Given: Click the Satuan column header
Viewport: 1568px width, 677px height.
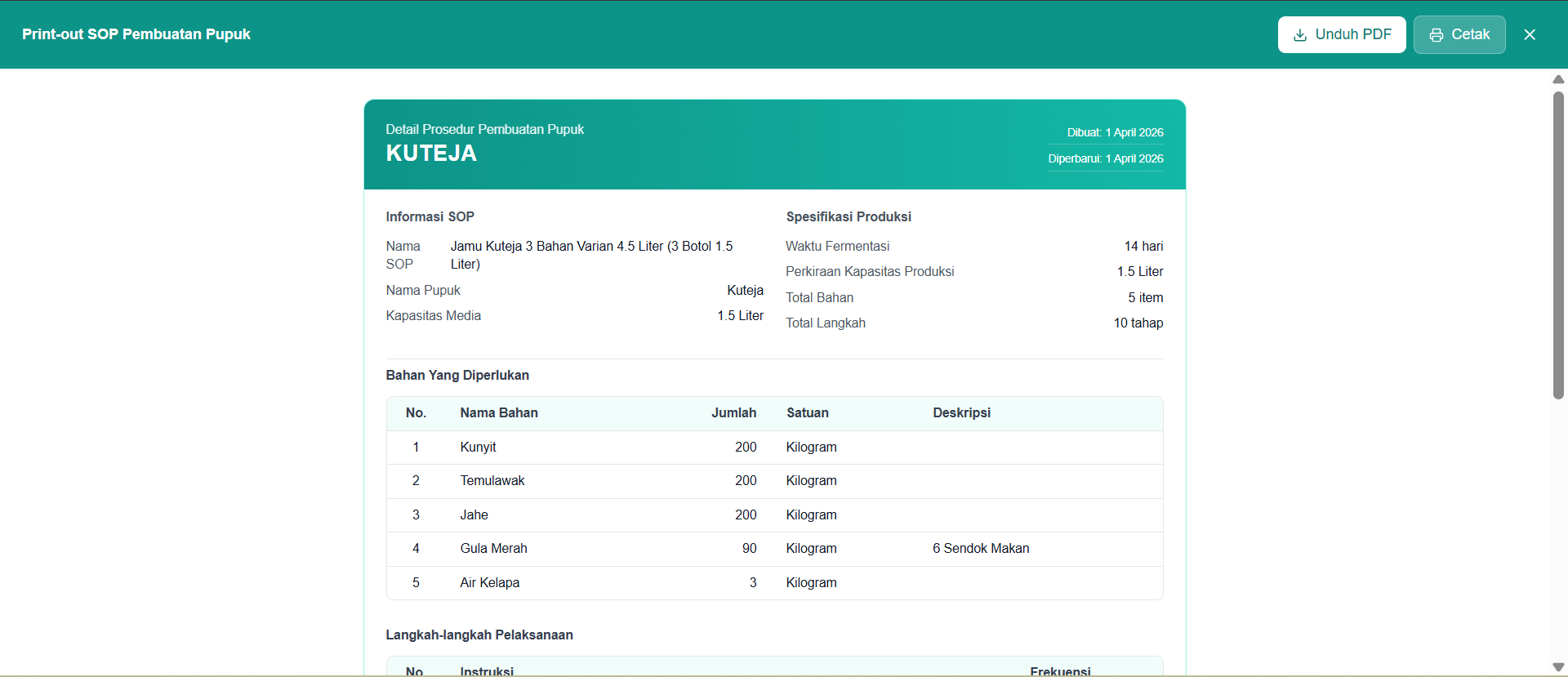Looking at the screenshot, I should point(808,413).
